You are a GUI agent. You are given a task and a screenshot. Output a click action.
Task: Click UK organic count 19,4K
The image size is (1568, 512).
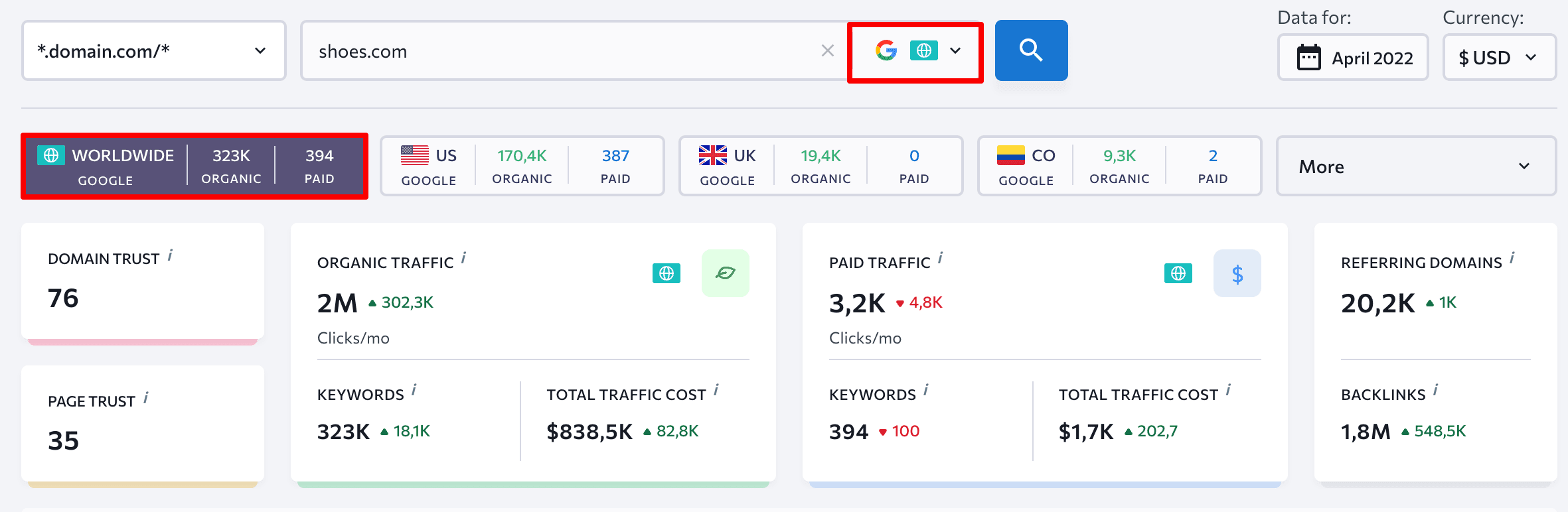click(821, 156)
